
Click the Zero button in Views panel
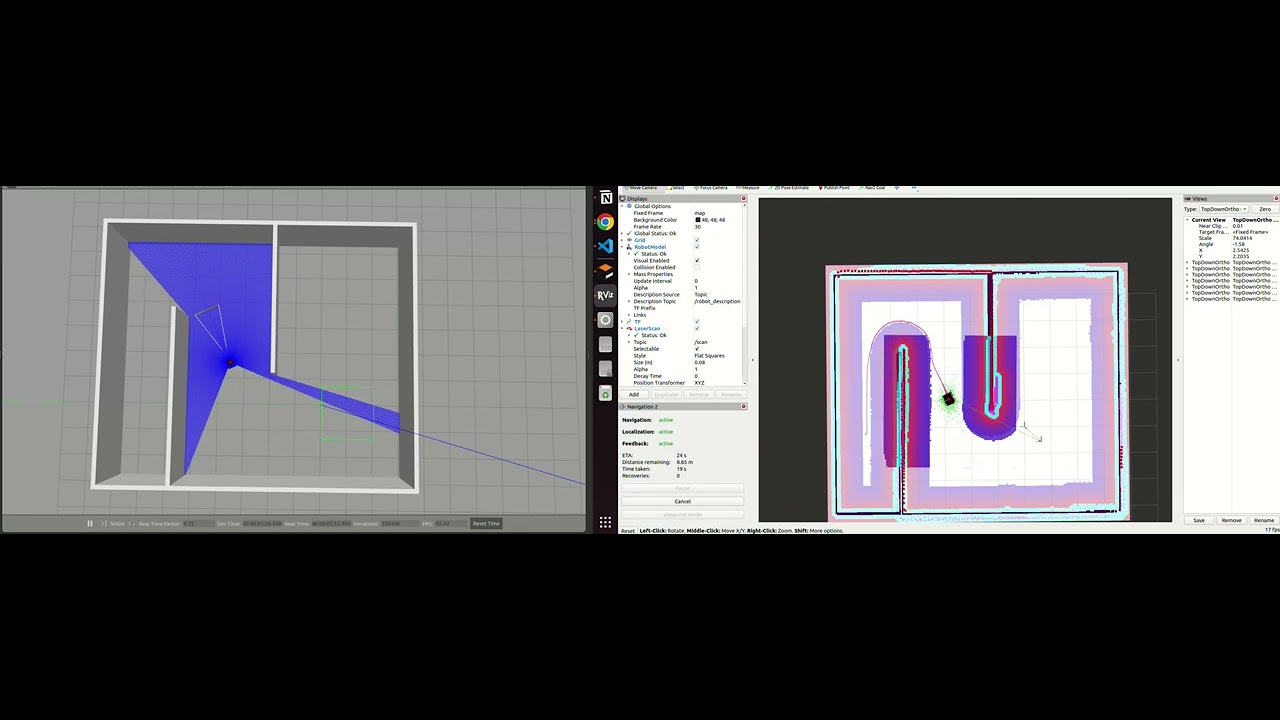point(1265,209)
